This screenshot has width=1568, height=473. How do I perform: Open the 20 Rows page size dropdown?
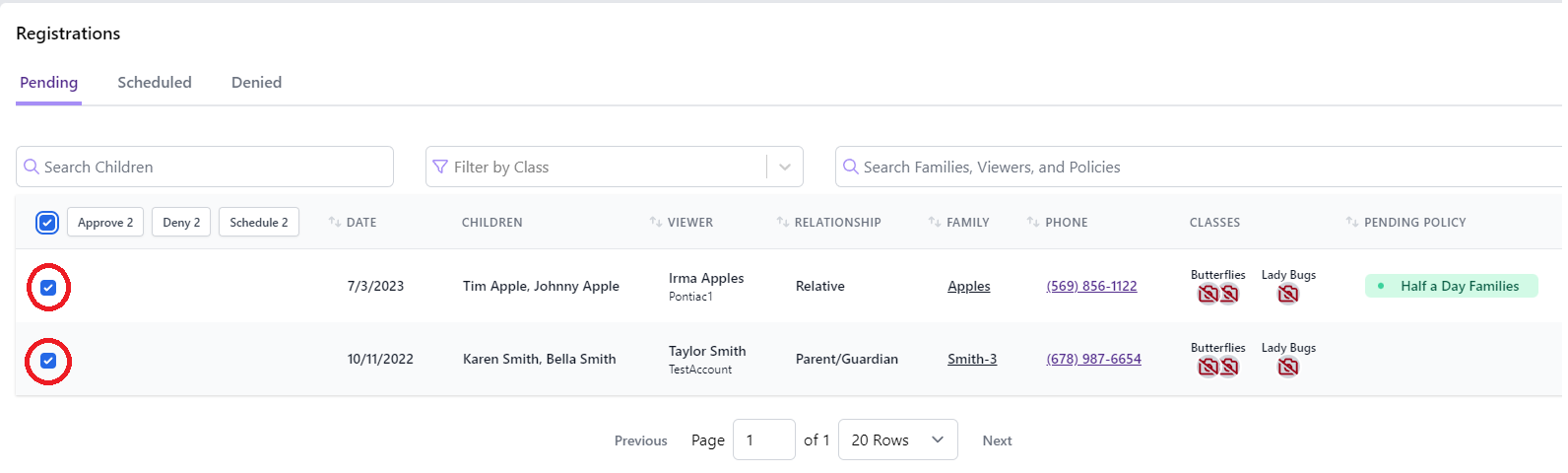pos(897,439)
